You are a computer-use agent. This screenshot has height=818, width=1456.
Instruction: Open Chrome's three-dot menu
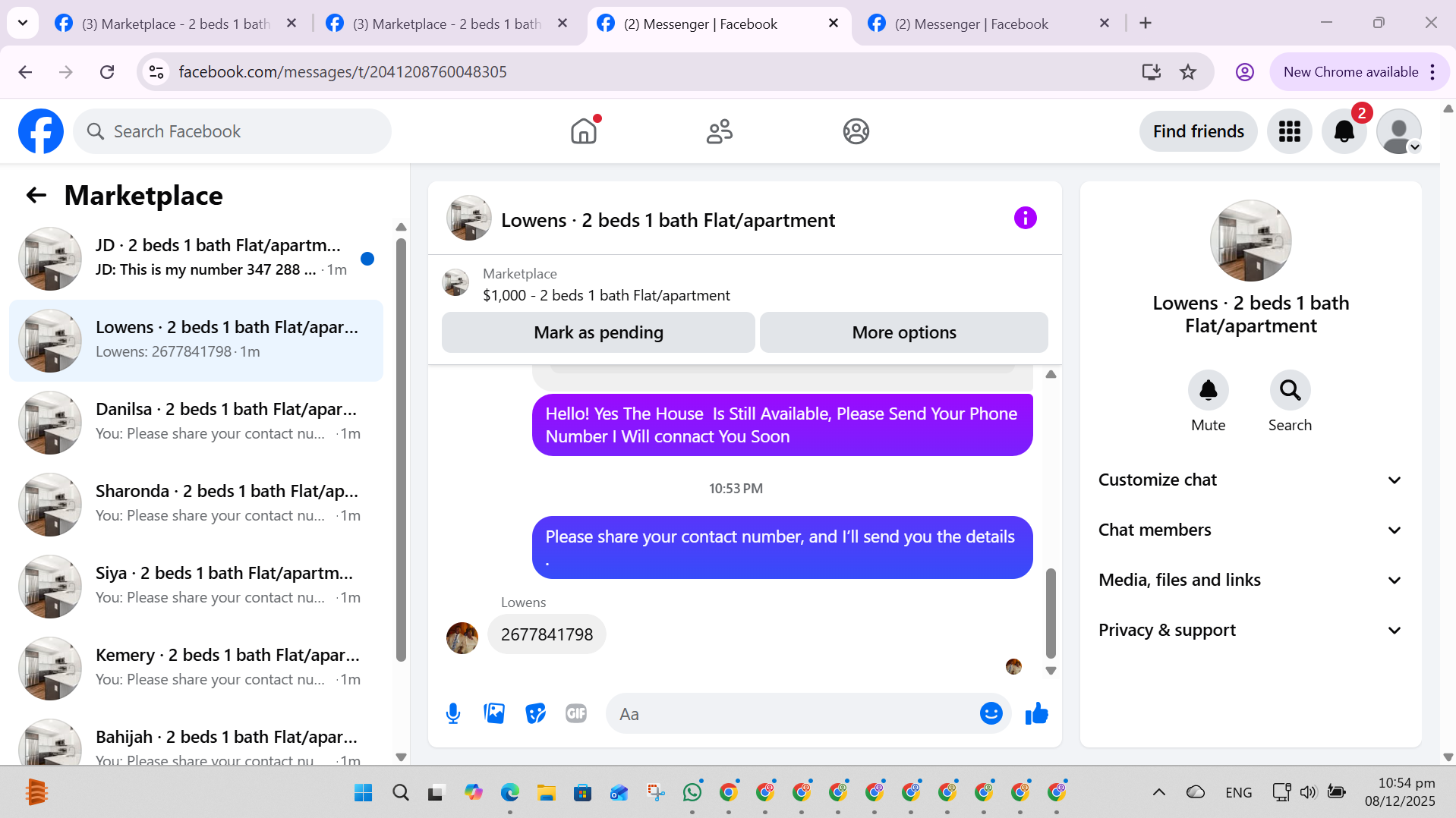point(1432,72)
